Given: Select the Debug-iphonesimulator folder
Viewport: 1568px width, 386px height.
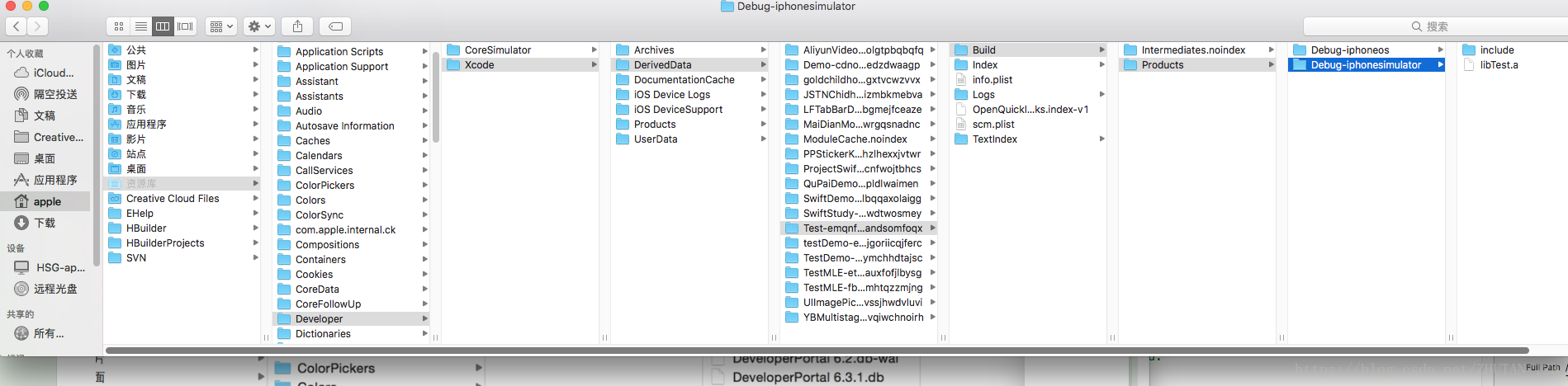Looking at the screenshot, I should [1367, 64].
